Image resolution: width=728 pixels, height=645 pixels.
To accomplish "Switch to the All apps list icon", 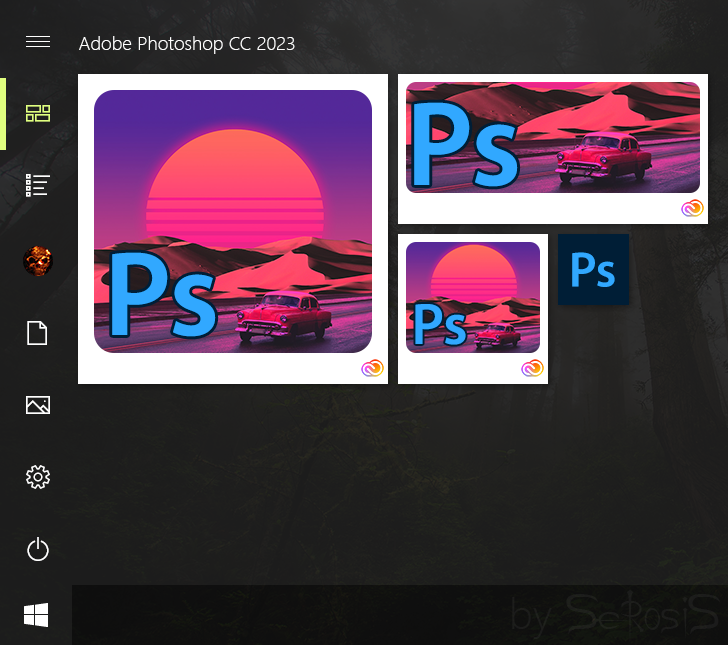I will click(x=38, y=185).
